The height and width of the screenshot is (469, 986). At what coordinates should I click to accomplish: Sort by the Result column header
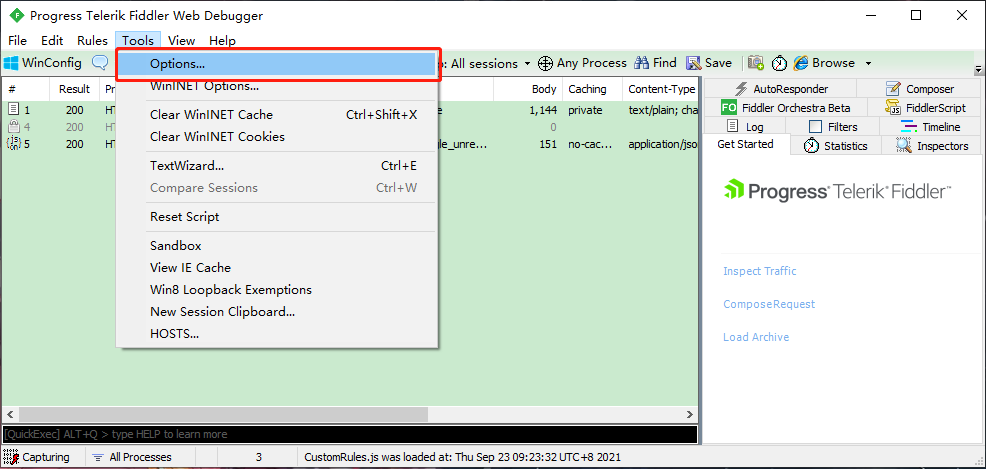coord(74,89)
